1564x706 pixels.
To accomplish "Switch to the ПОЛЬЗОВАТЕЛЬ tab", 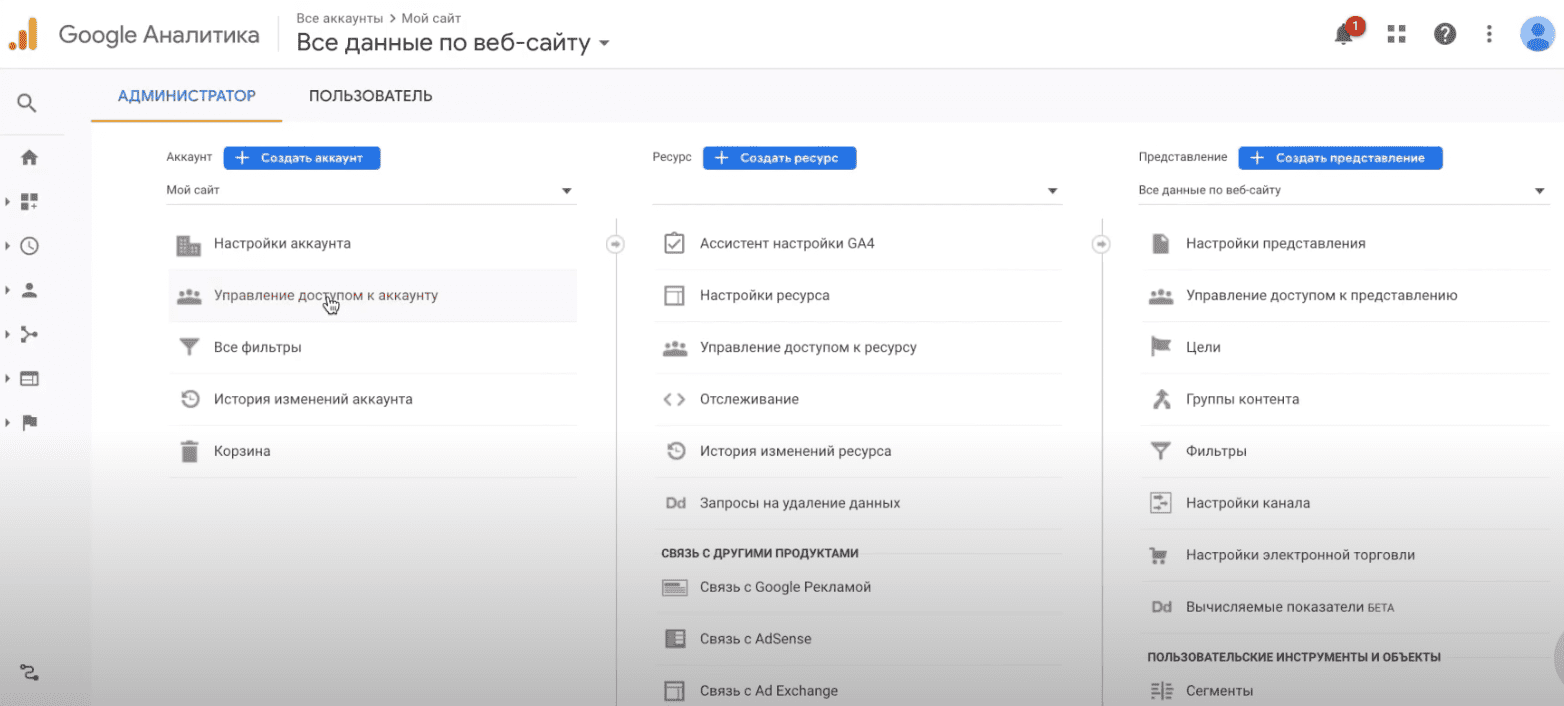I will click(x=370, y=96).
